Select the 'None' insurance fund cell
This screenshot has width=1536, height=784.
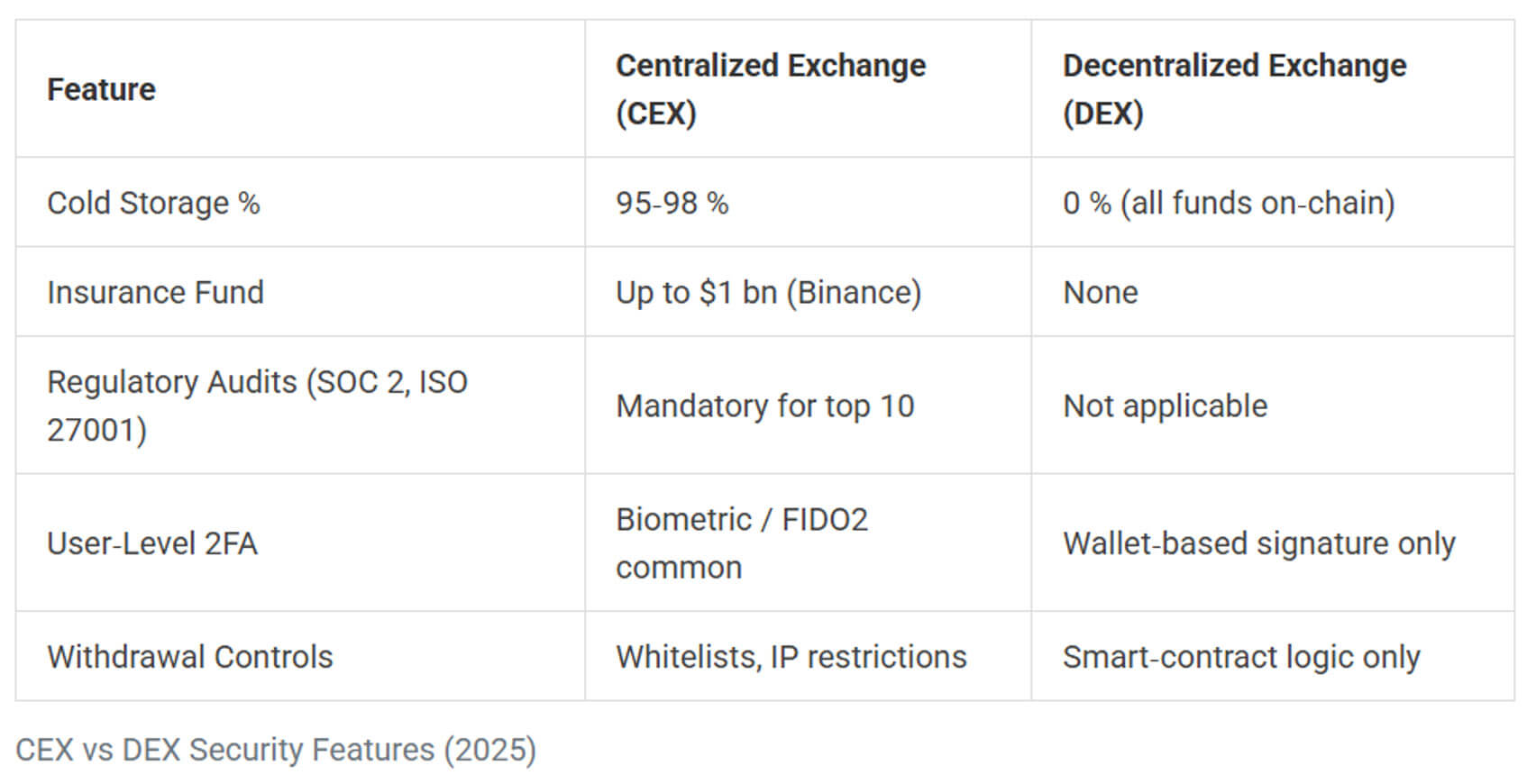[1100, 293]
